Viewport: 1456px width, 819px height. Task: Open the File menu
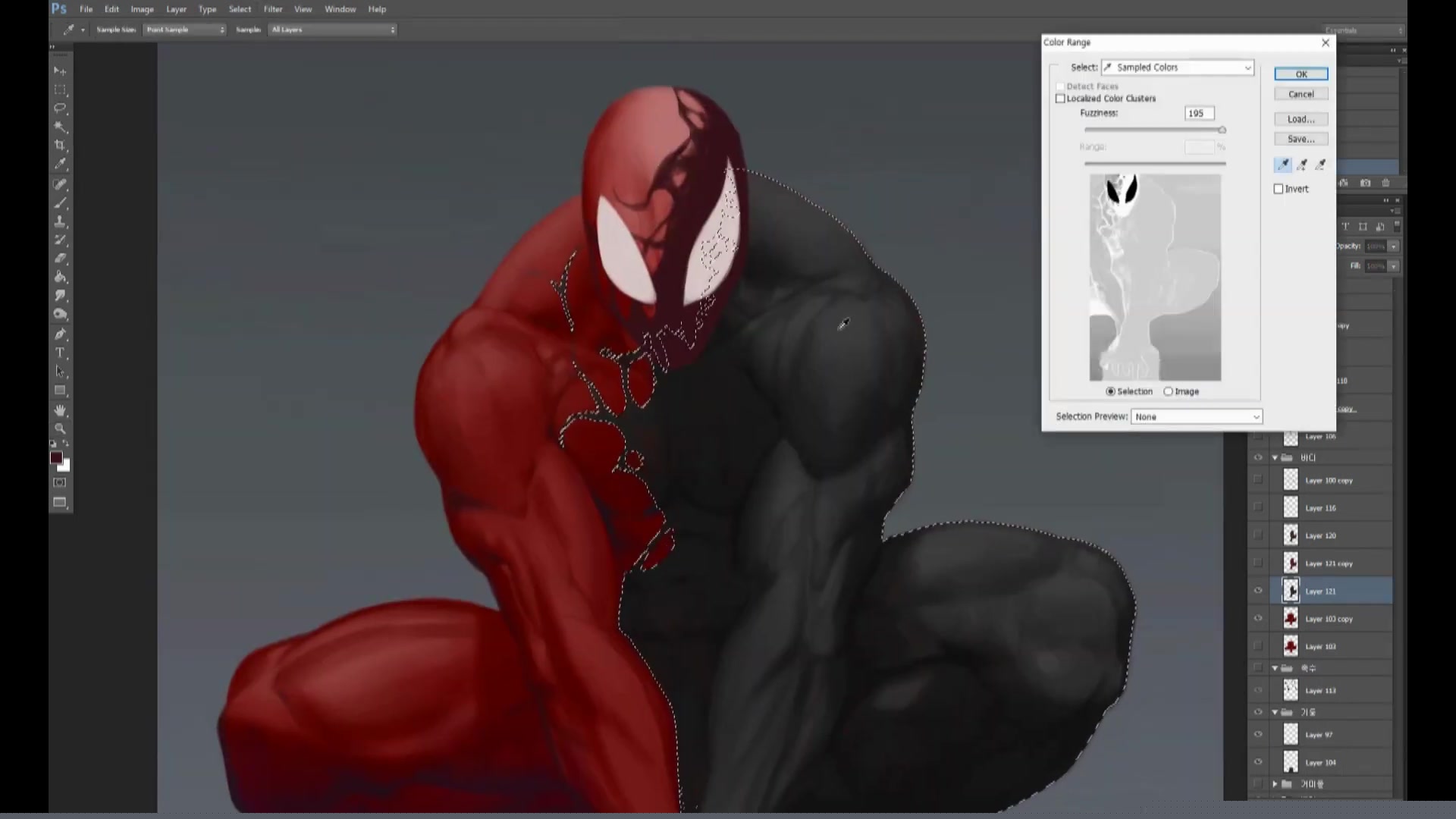coord(86,9)
